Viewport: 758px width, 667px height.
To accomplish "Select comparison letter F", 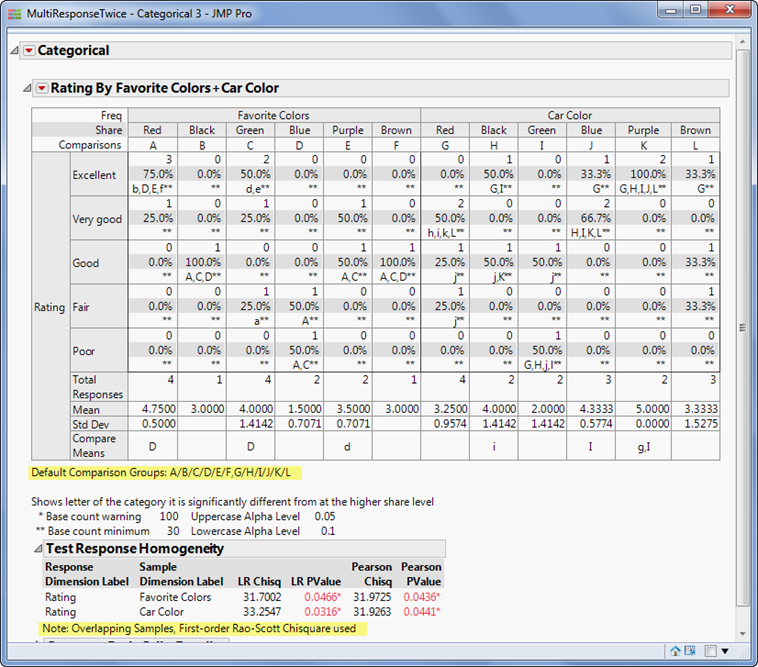I will (x=396, y=145).
